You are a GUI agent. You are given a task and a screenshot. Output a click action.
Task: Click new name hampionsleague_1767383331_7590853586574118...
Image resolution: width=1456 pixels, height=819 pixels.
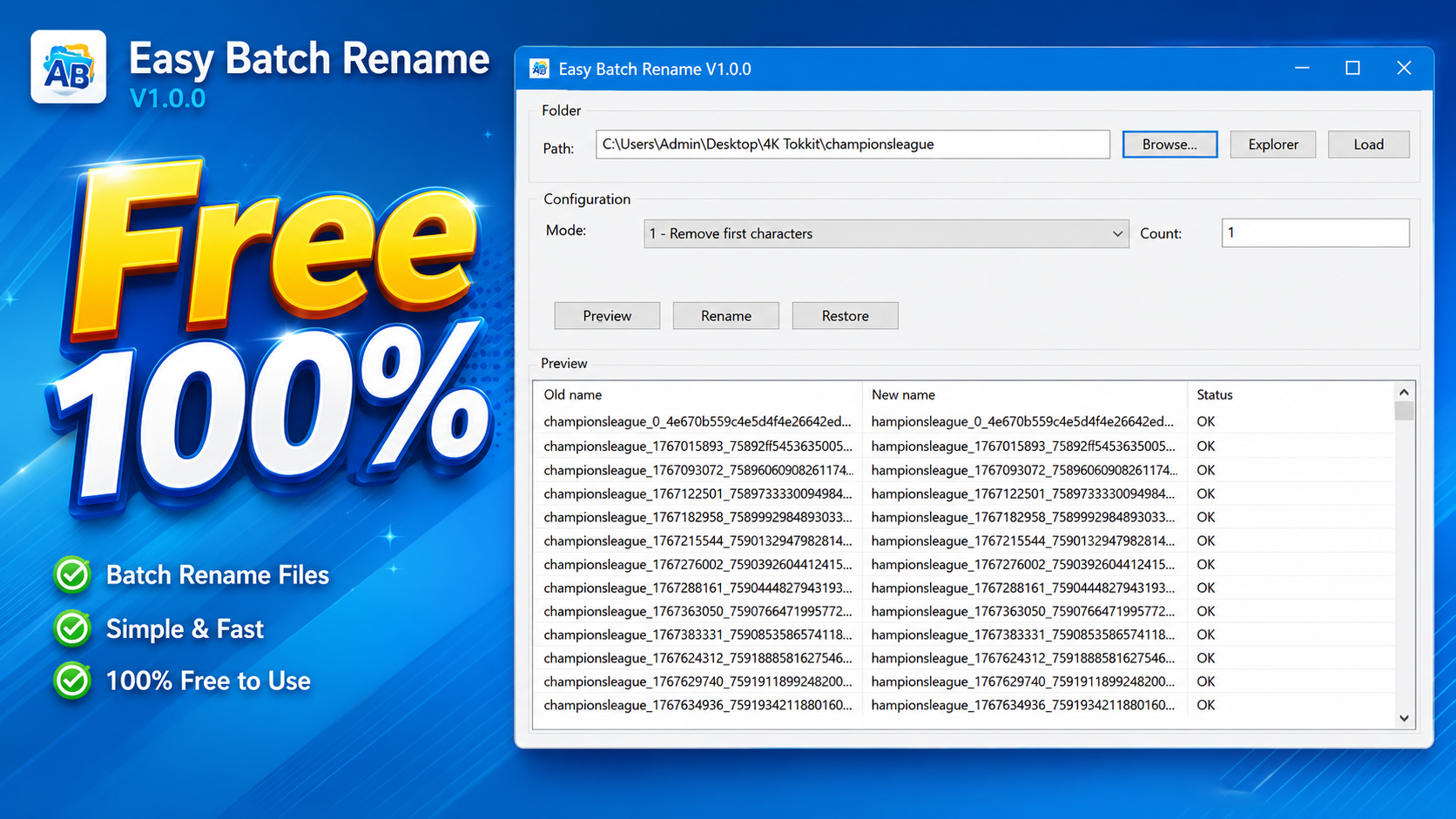click(1023, 634)
